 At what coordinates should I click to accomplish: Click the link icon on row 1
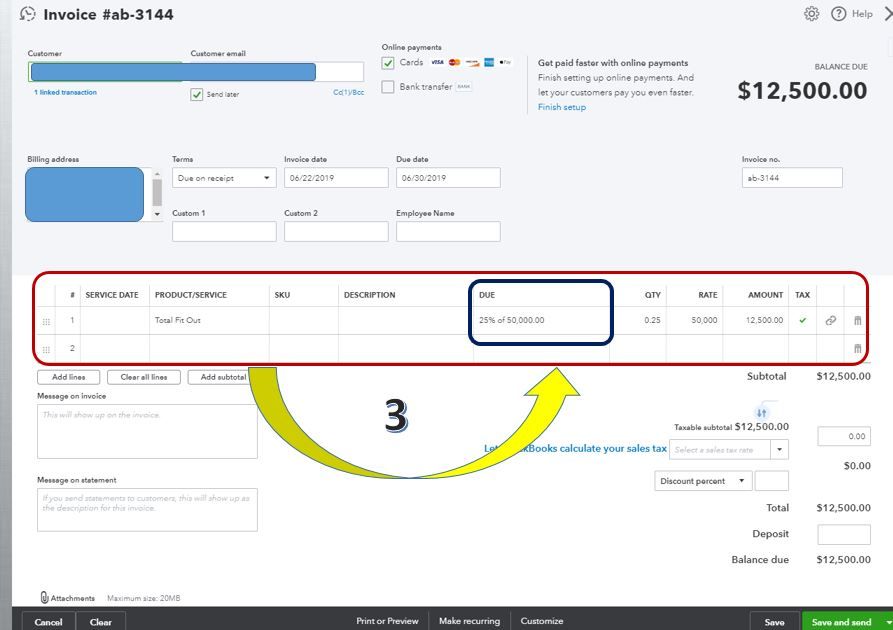point(831,320)
